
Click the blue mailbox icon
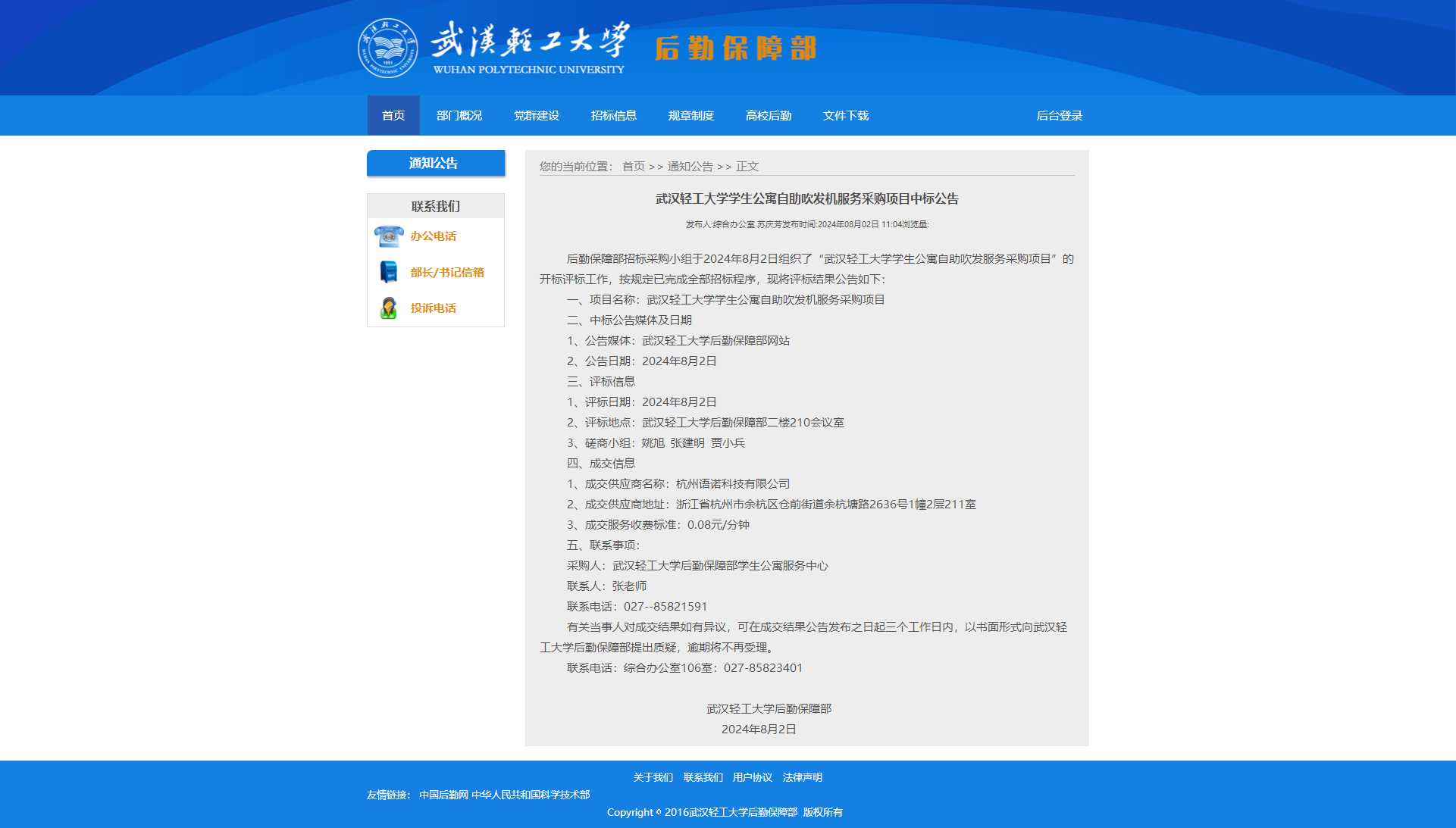point(389,272)
